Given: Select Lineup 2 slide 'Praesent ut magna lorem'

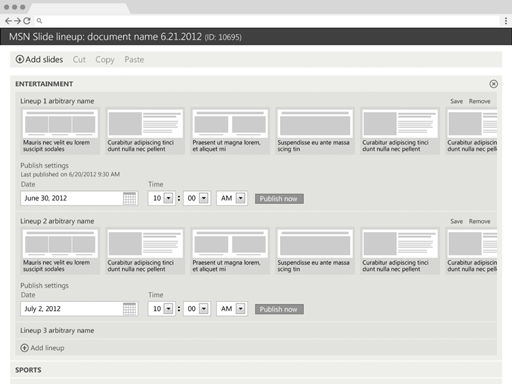Looking at the screenshot, I should pyautogui.click(x=230, y=251).
